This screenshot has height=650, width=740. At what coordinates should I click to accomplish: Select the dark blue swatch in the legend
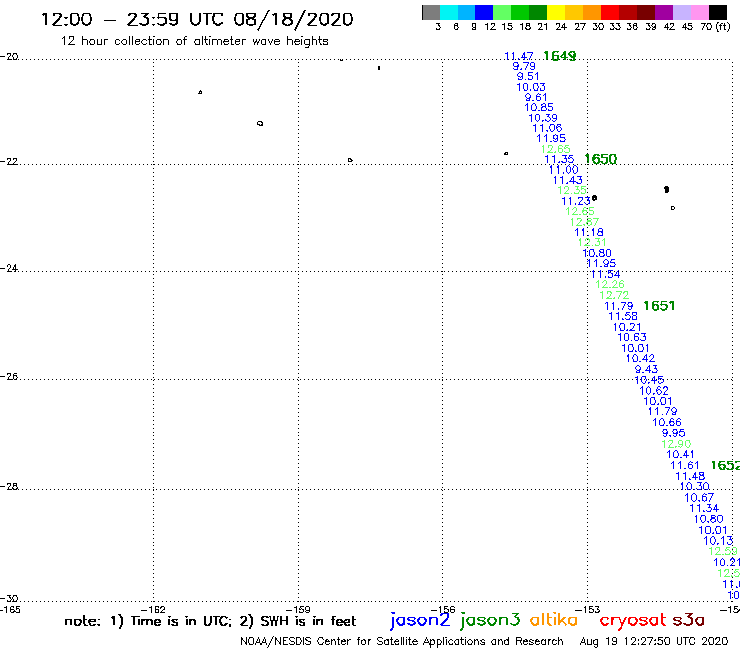(484, 12)
